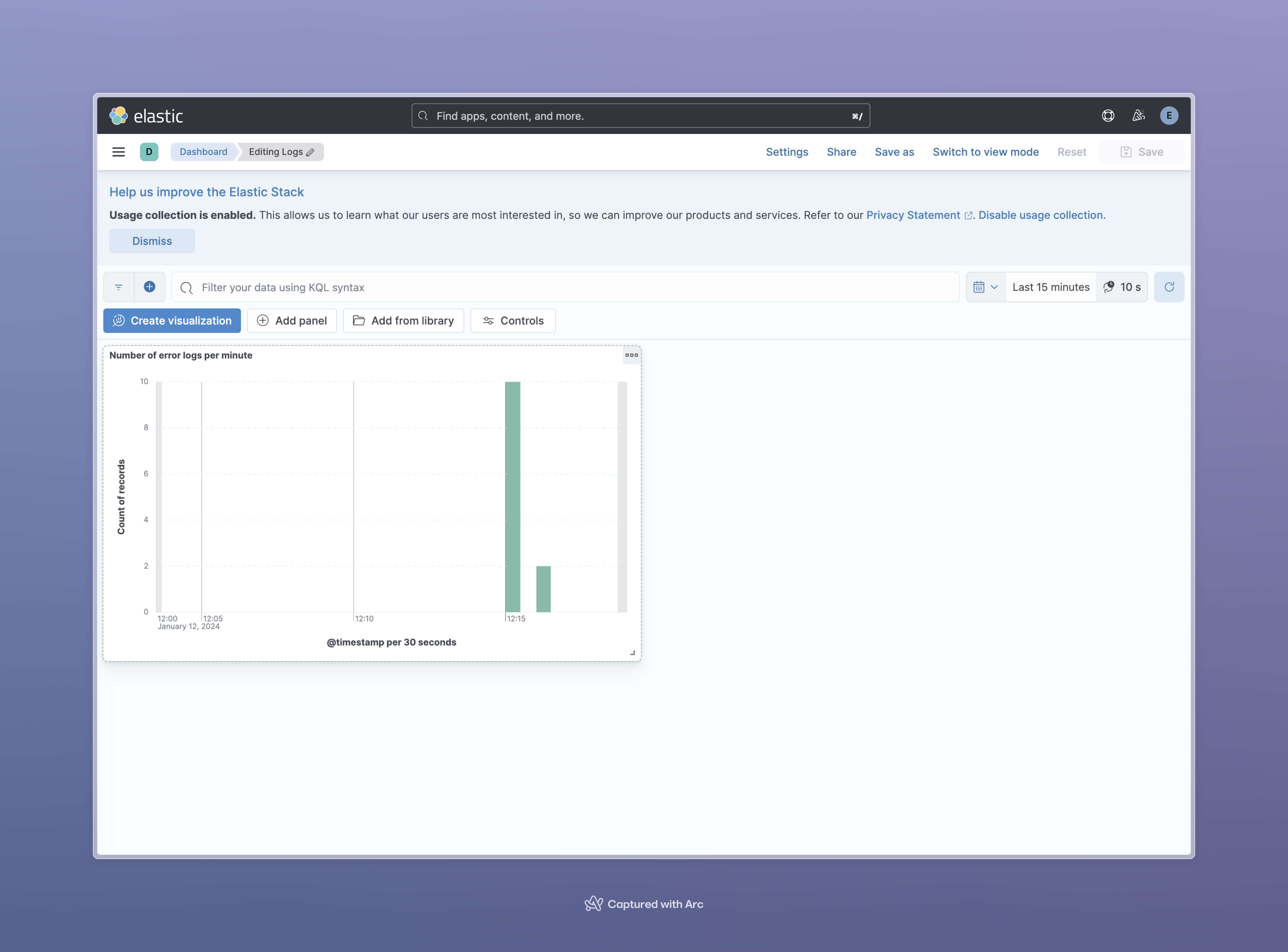Open the hamburger navigation menu
1288x952 pixels.
click(x=118, y=152)
